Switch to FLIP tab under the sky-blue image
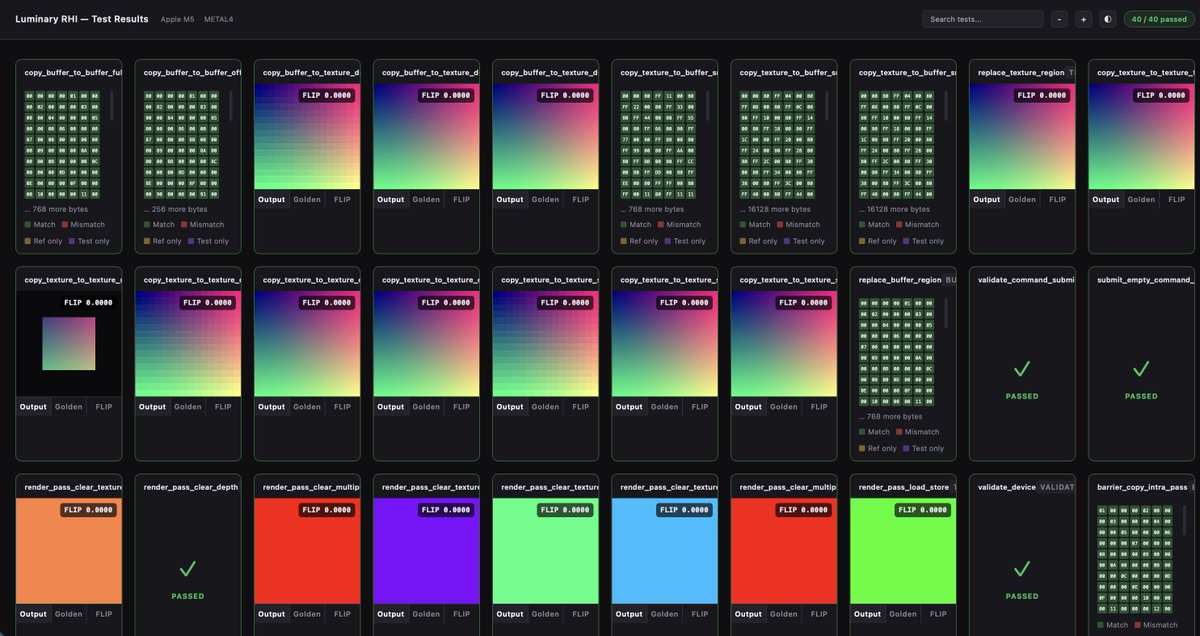Image resolution: width=1200 pixels, height=636 pixels. point(699,614)
